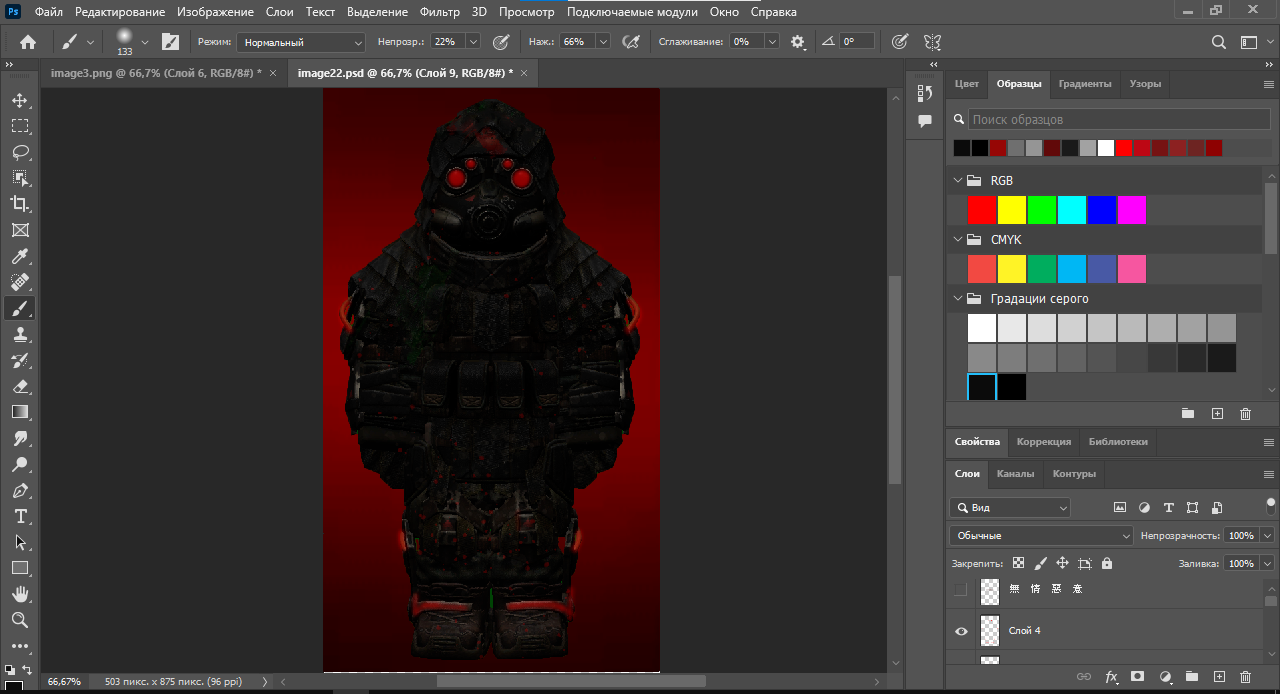Select the Horizontal Type tool

tap(19, 516)
